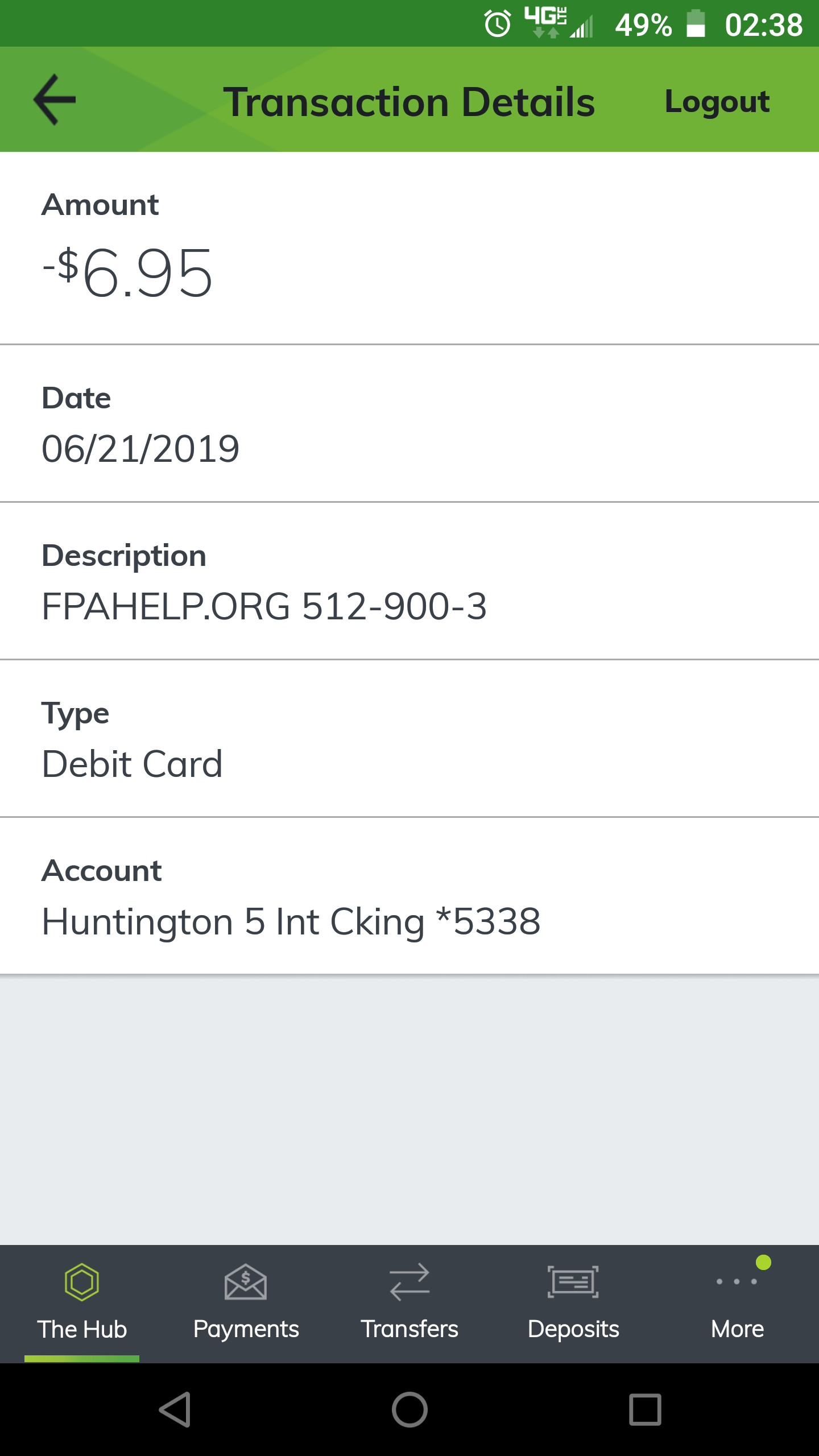
Task: Select the -$6.95 amount value
Action: [x=127, y=274]
